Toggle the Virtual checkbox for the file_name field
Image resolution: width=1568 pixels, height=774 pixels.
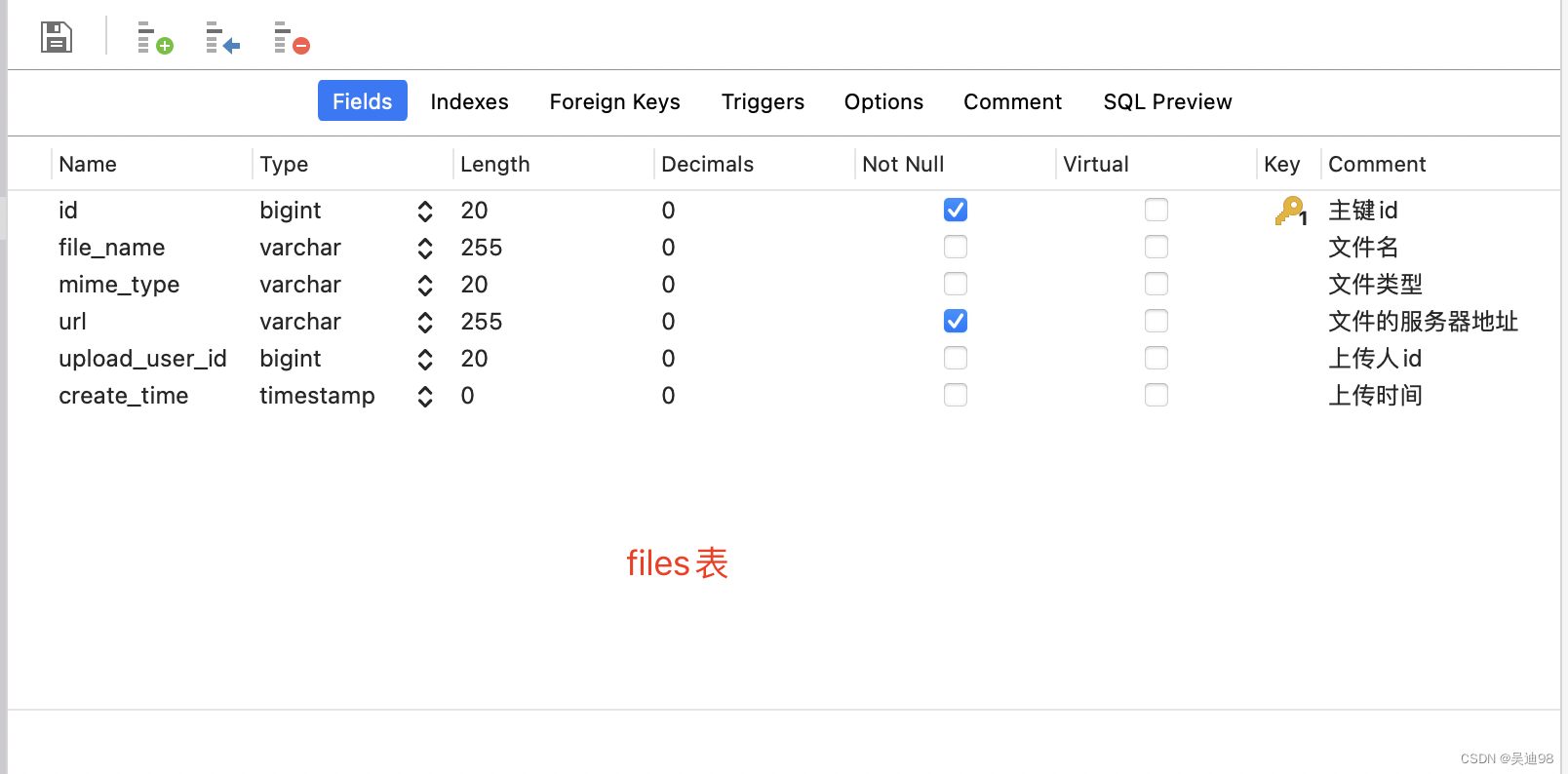[x=1156, y=247]
